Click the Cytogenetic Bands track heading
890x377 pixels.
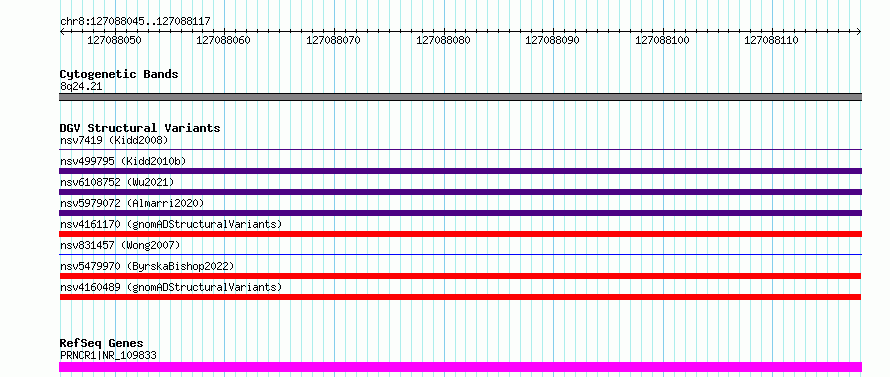[119, 74]
